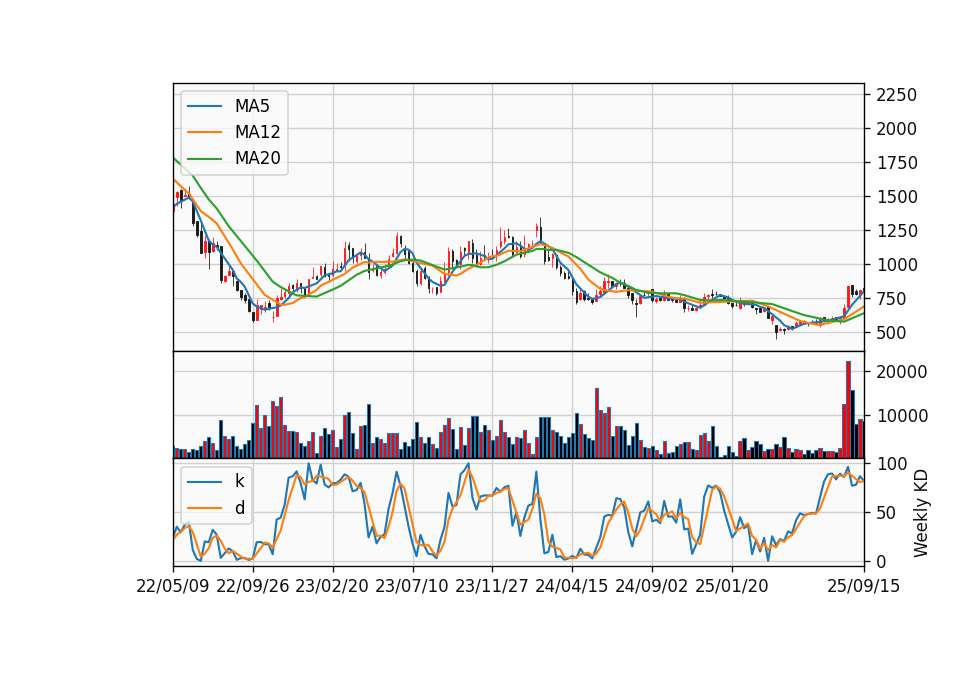Click the 23/11/27 date label
960x690 pixels.
[x=492, y=586]
